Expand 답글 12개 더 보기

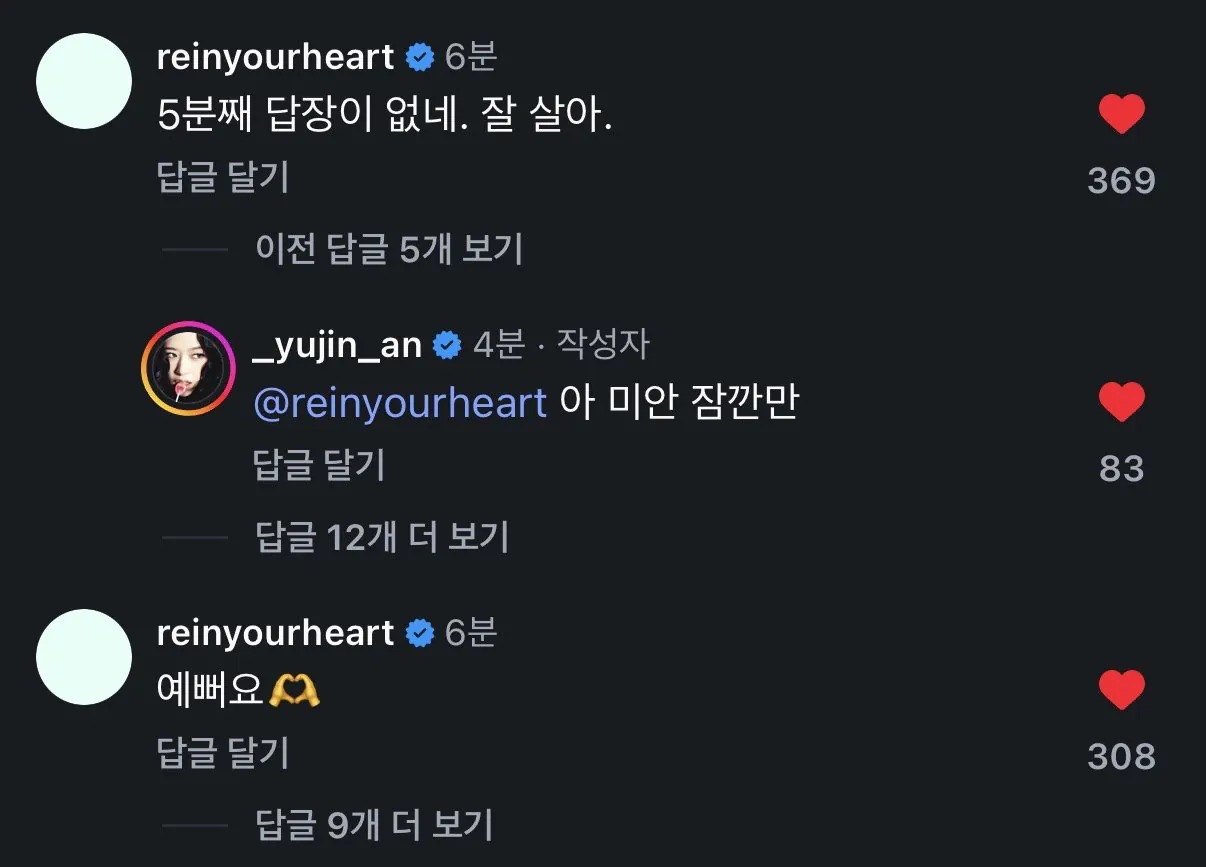point(382,537)
